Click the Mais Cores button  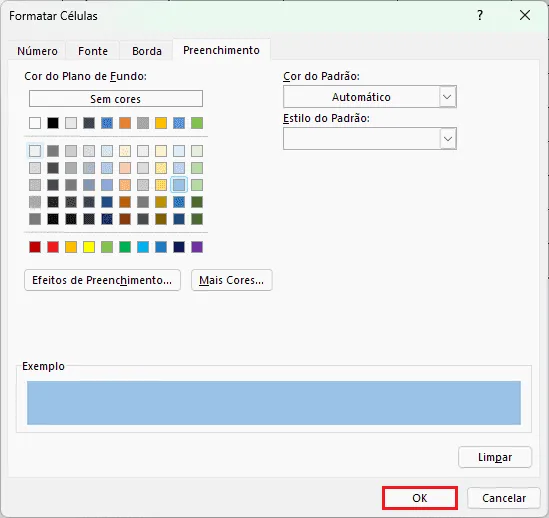(x=231, y=280)
